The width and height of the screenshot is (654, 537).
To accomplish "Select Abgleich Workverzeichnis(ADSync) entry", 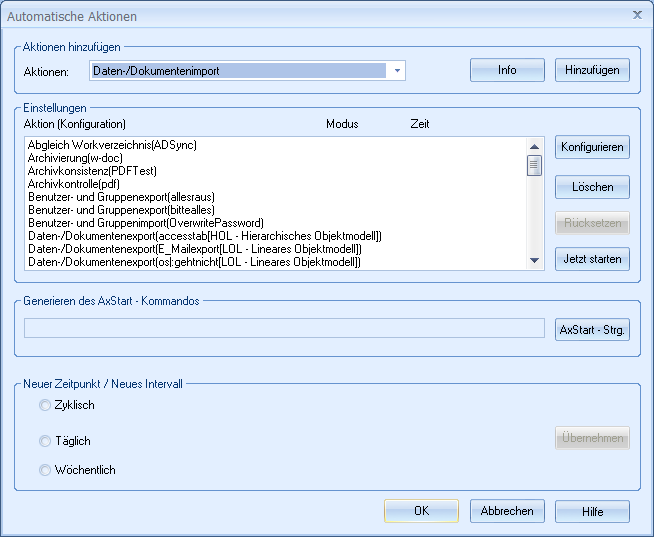I will click(x=112, y=145).
